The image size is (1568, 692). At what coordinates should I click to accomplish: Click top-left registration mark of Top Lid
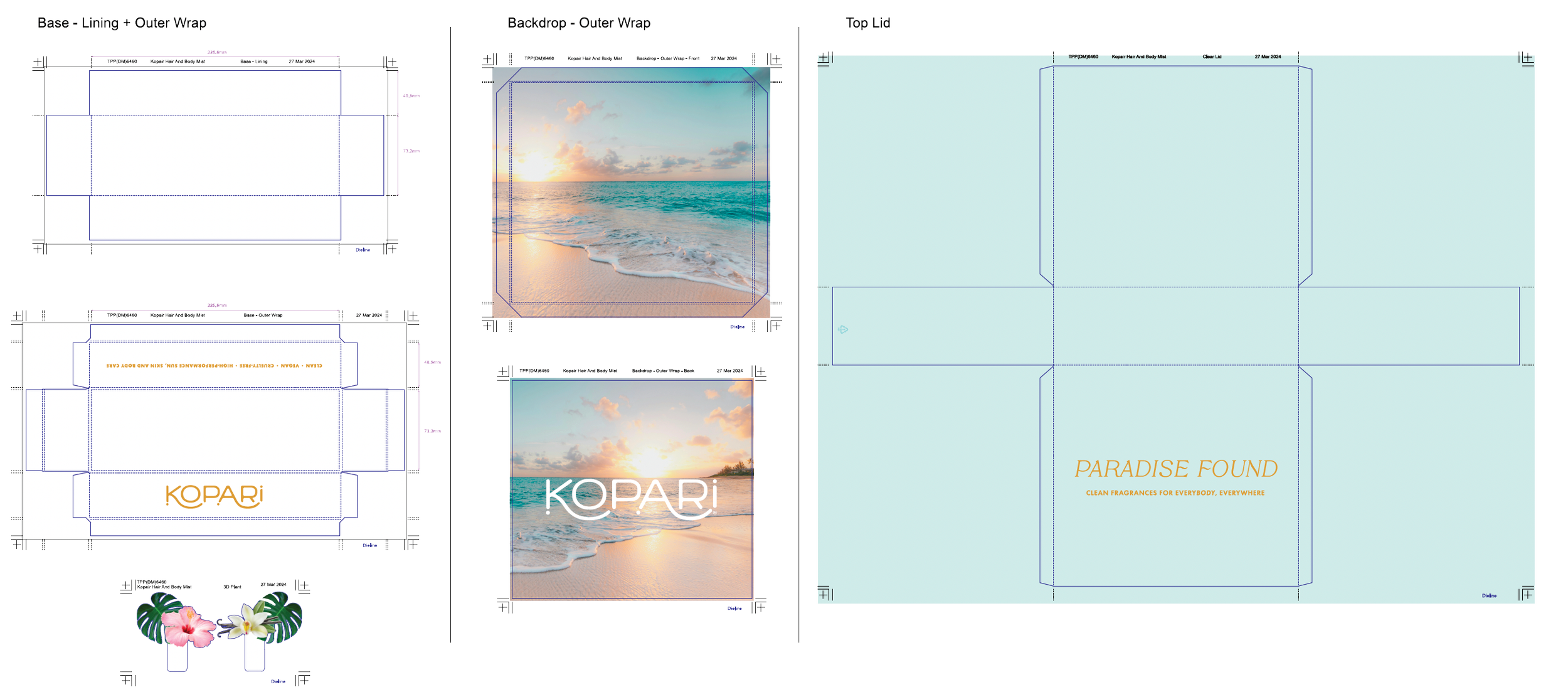[x=824, y=58]
